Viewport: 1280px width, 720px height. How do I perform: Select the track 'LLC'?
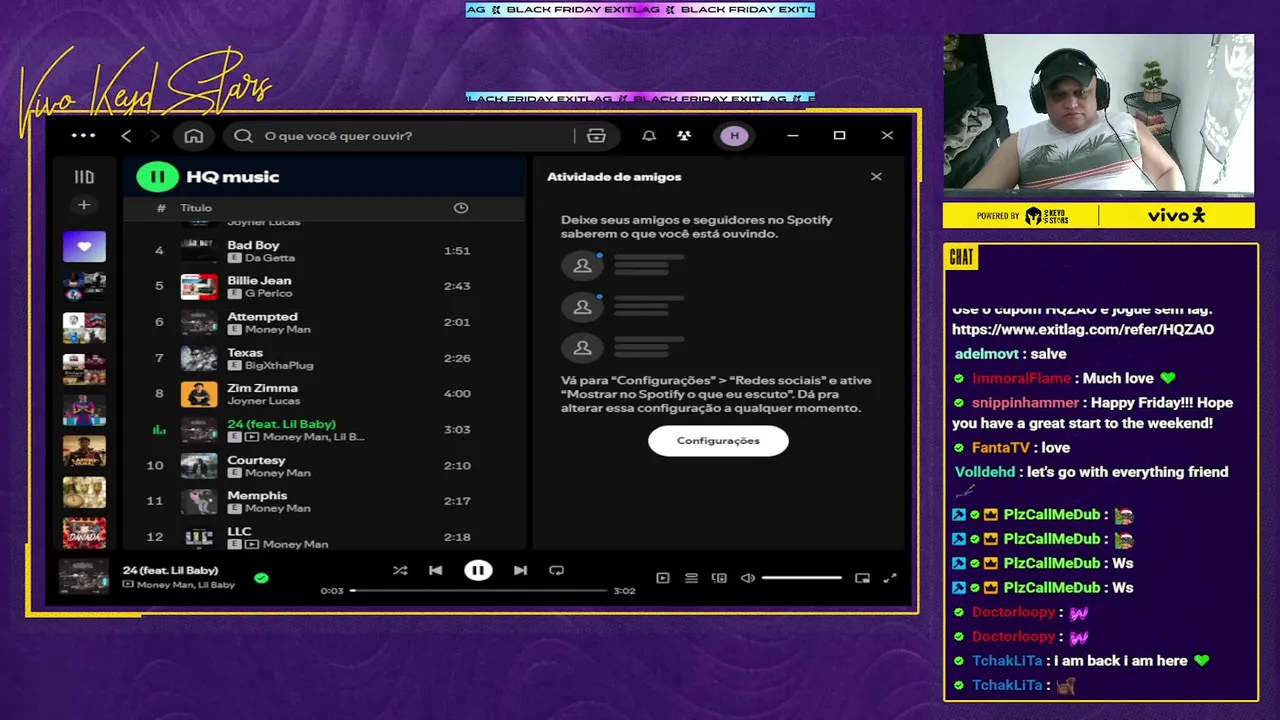(x=239, y=532)
